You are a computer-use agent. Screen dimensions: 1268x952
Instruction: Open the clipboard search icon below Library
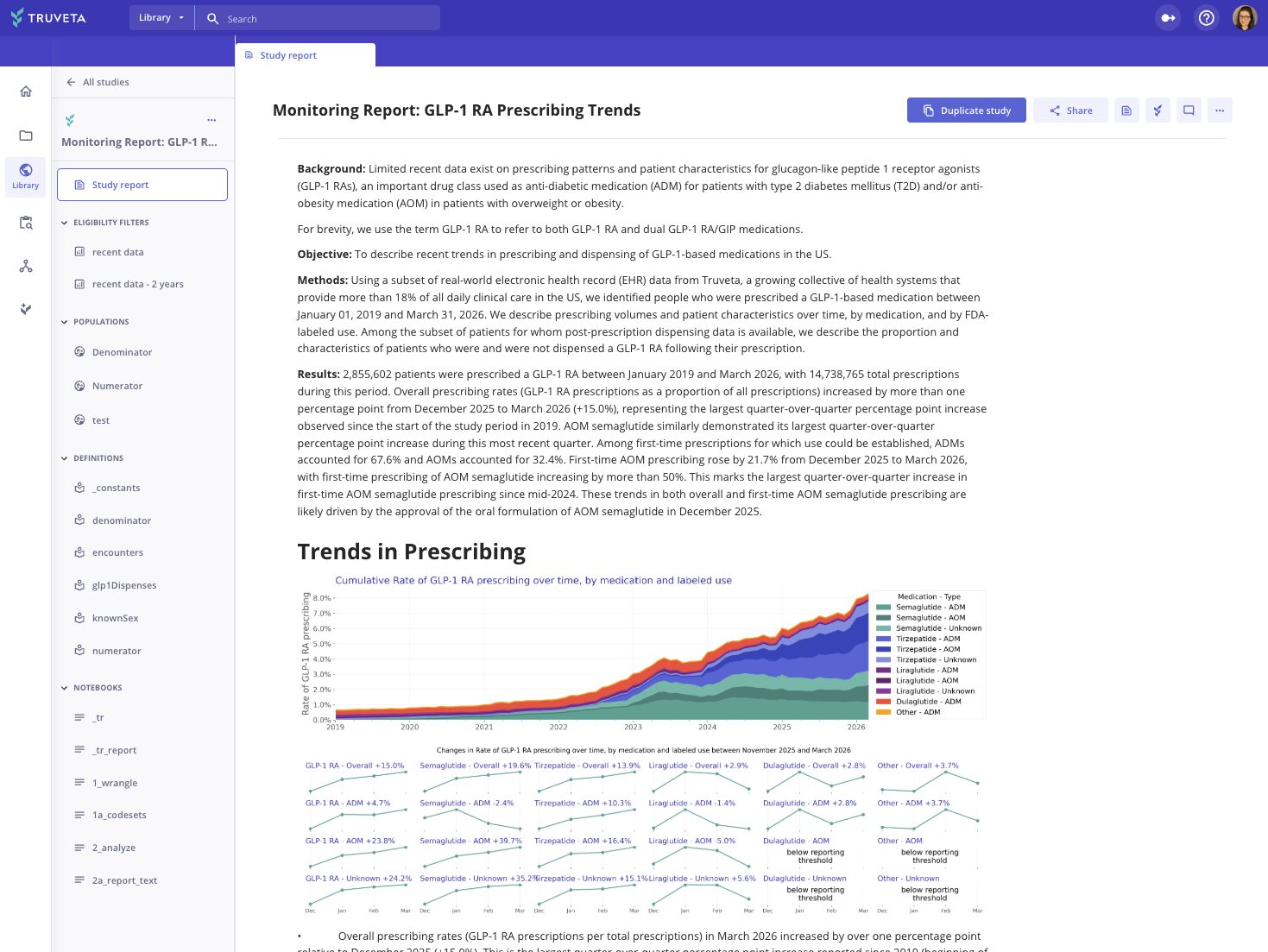pyautogui.click(x=25, y=223)
